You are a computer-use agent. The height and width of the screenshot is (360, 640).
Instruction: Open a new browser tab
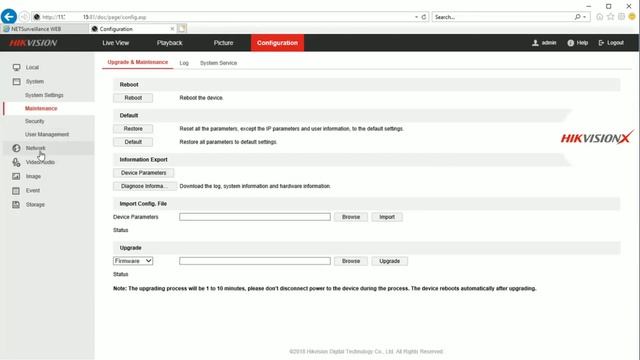click(182, 28)
